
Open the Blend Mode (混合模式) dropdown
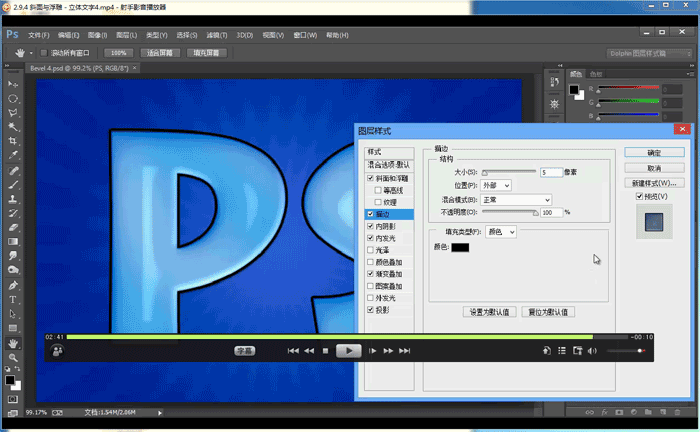[516, 199]
